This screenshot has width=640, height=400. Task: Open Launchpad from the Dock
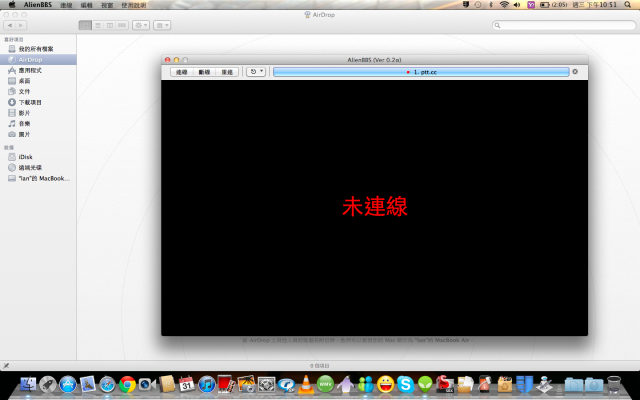[48, 384]
